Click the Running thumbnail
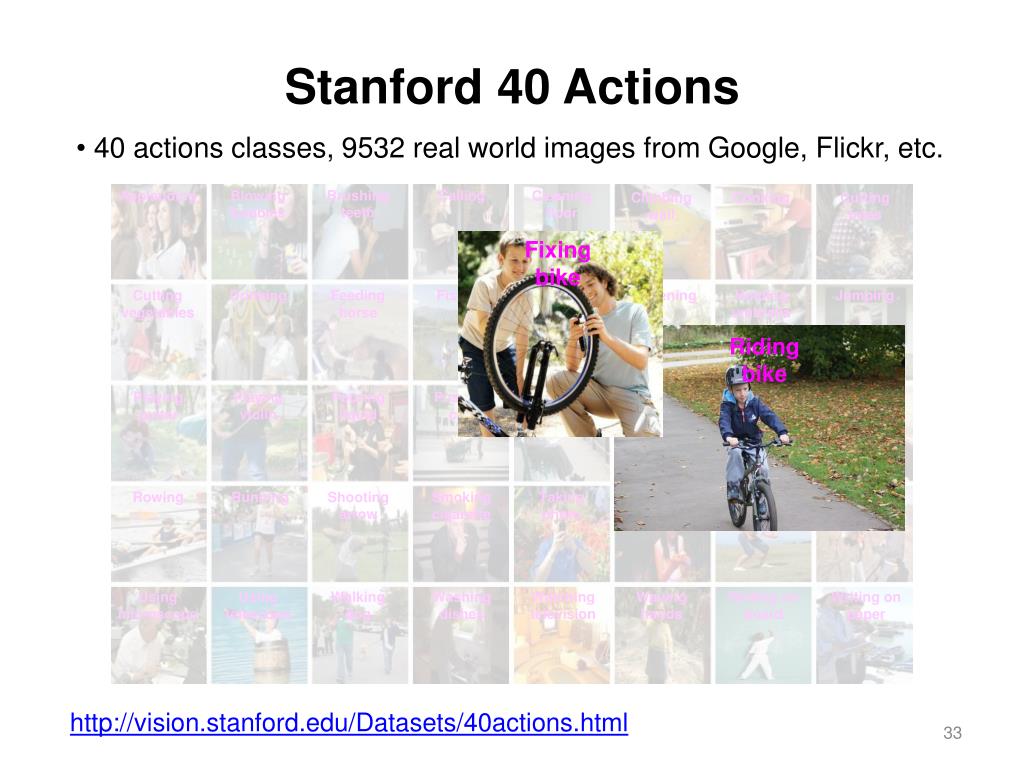1024x768 pixels. coord(259,534)
